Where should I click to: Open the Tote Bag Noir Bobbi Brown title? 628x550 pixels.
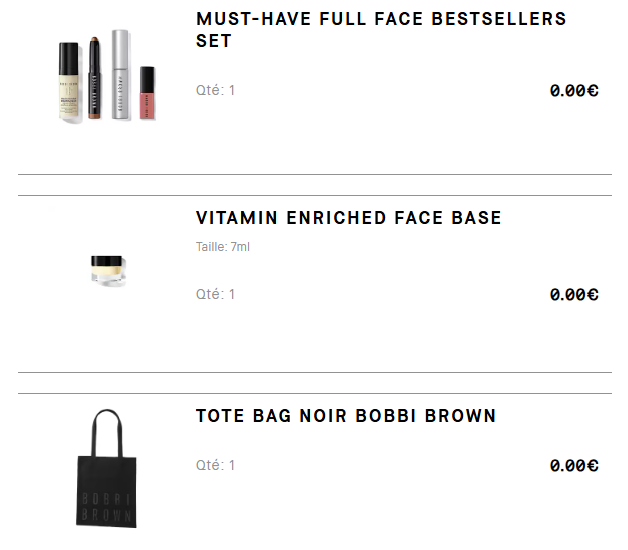(346, 416)
